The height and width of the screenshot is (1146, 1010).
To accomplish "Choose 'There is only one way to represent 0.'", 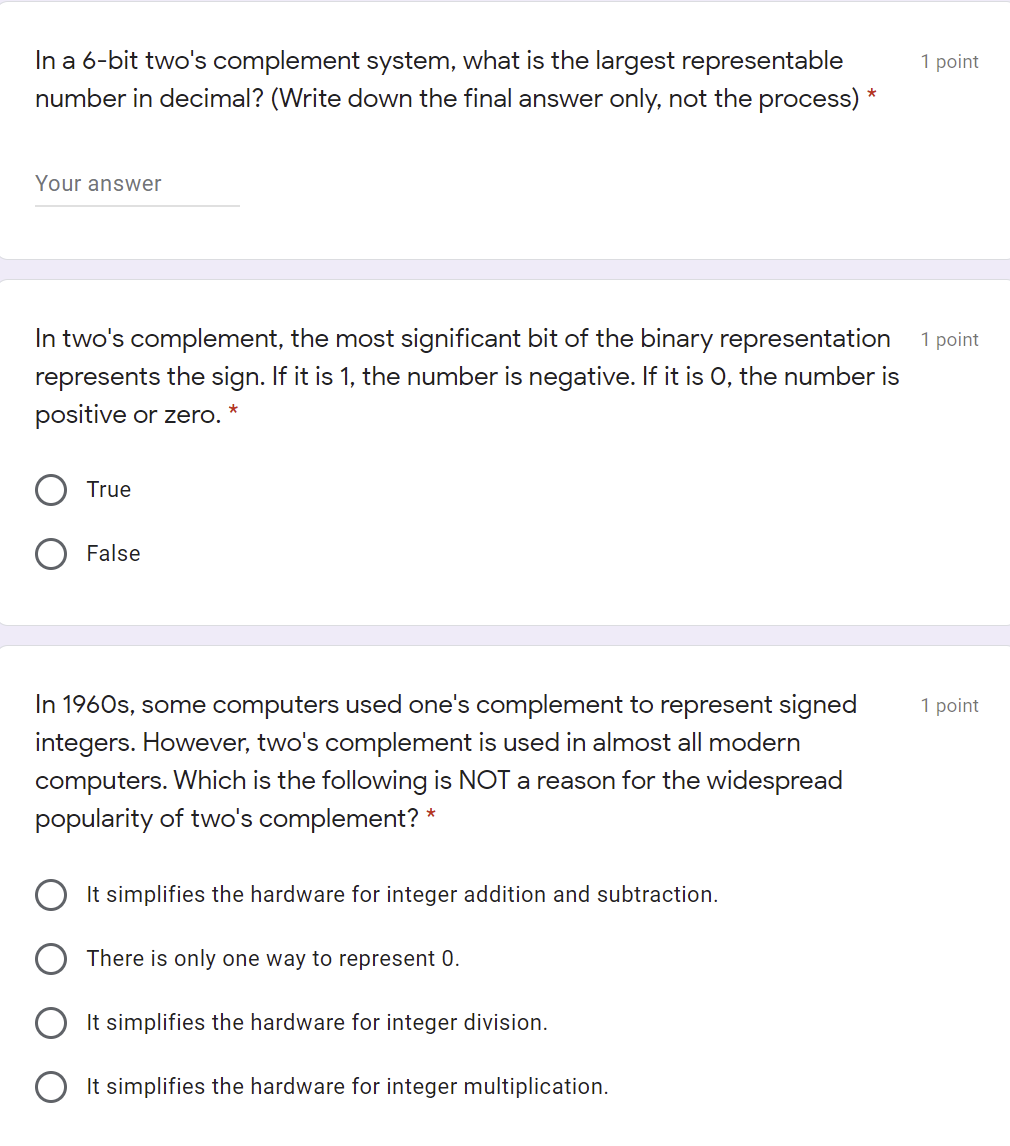I will pos(51,959).
